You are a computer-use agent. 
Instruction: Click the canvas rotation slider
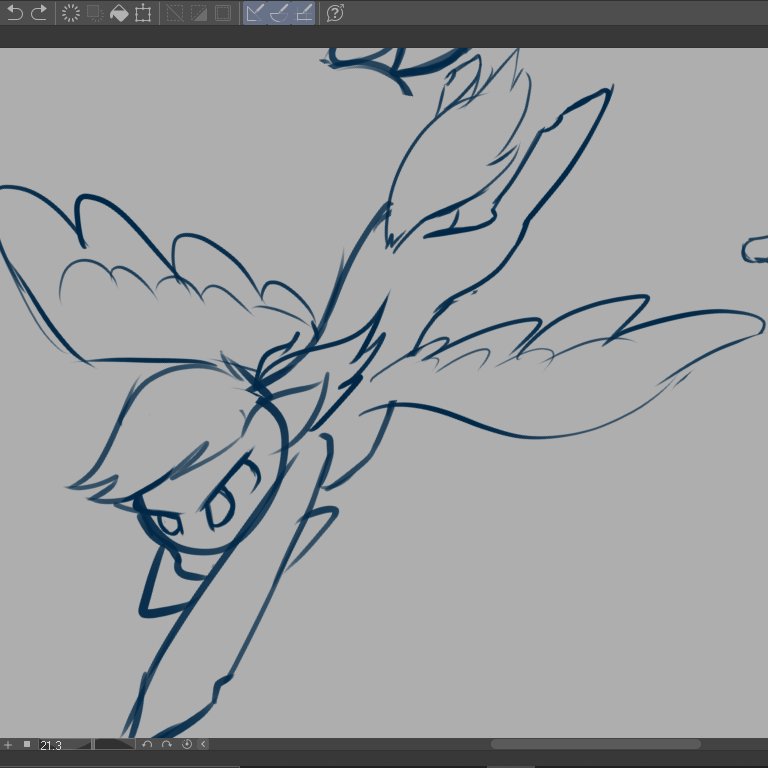114,744
